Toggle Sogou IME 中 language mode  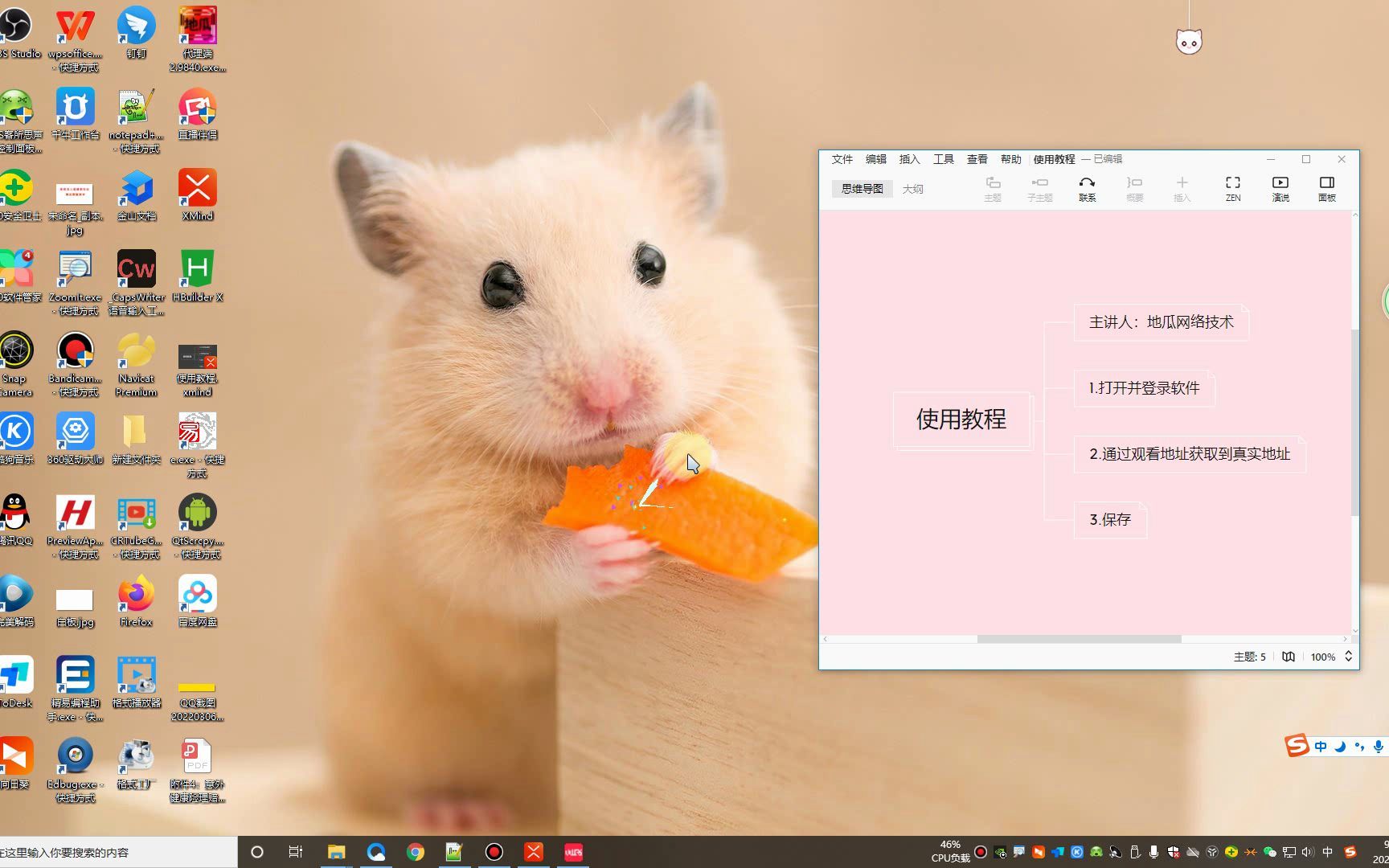pyautogui.click(x=1321, y=747)
